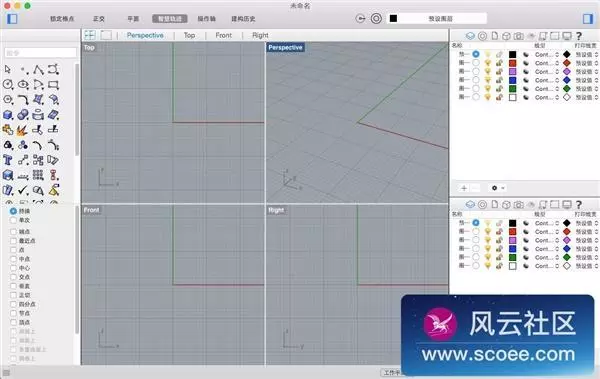Image resolution: width=600 pixels, height=379 pixels.
Task: Switch to the Right viewport tab
Action: [260, 35]
